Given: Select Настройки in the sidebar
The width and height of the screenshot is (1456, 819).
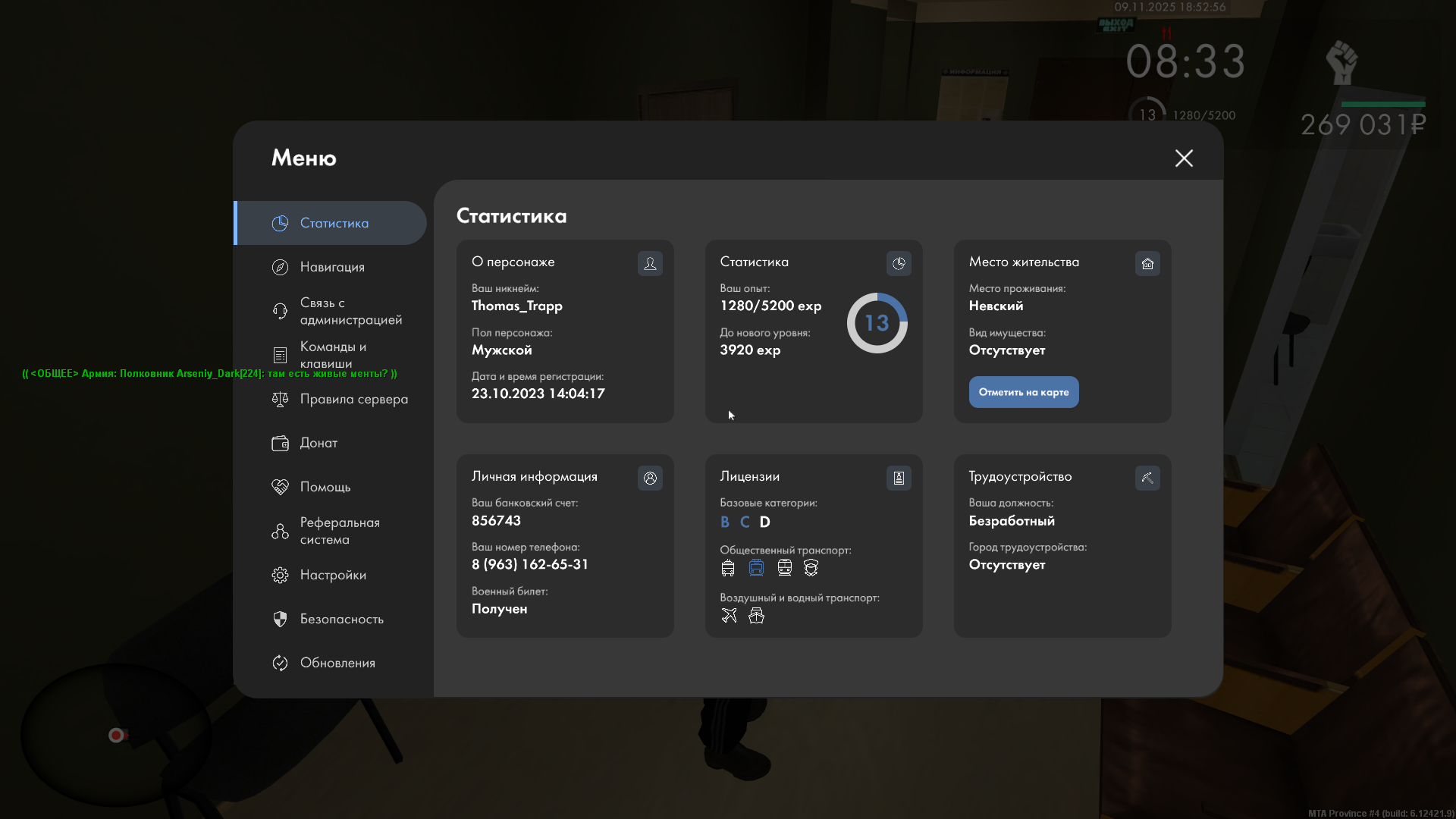Looking at the screenshot, I should tap(333, 575).
